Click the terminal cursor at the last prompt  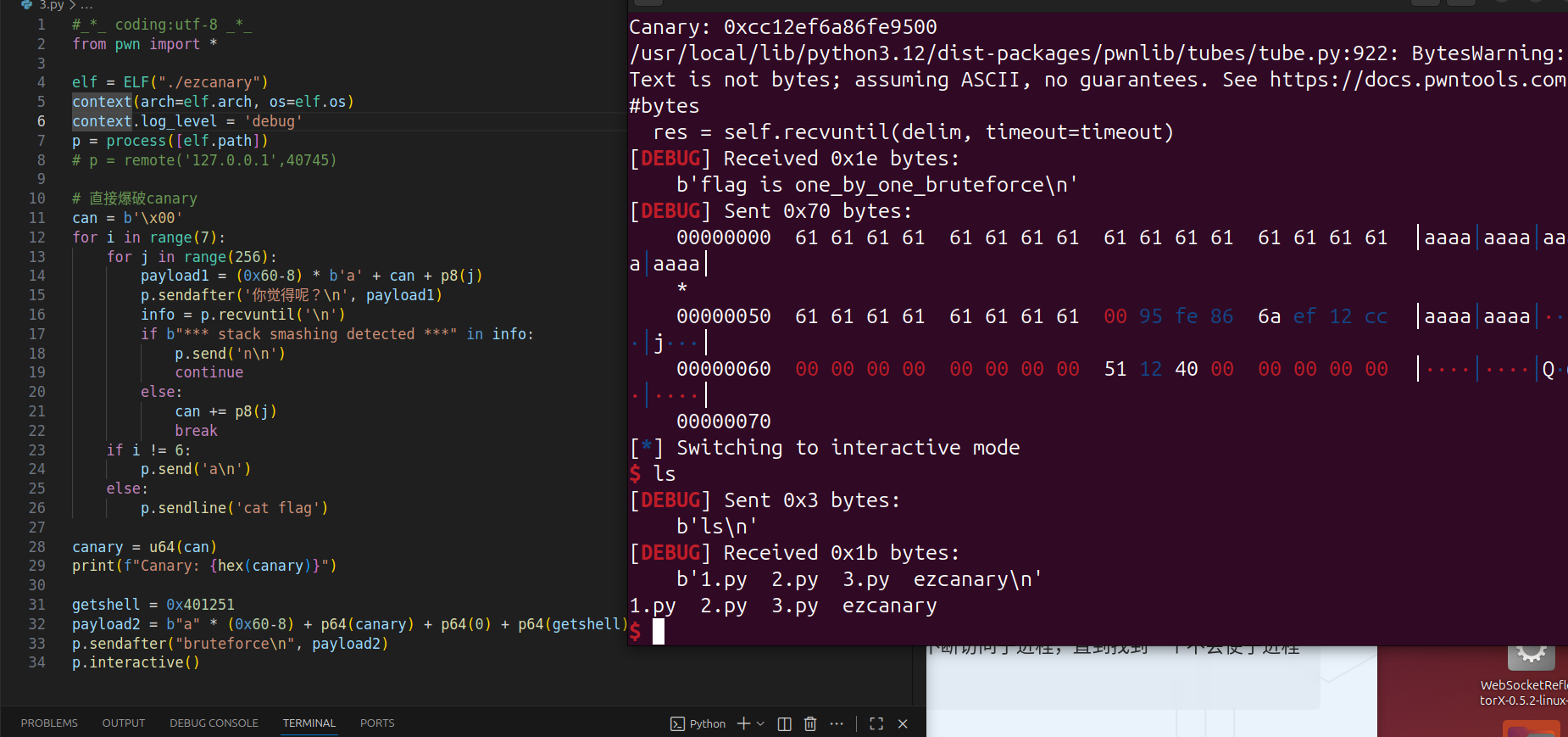click(659, 632)
